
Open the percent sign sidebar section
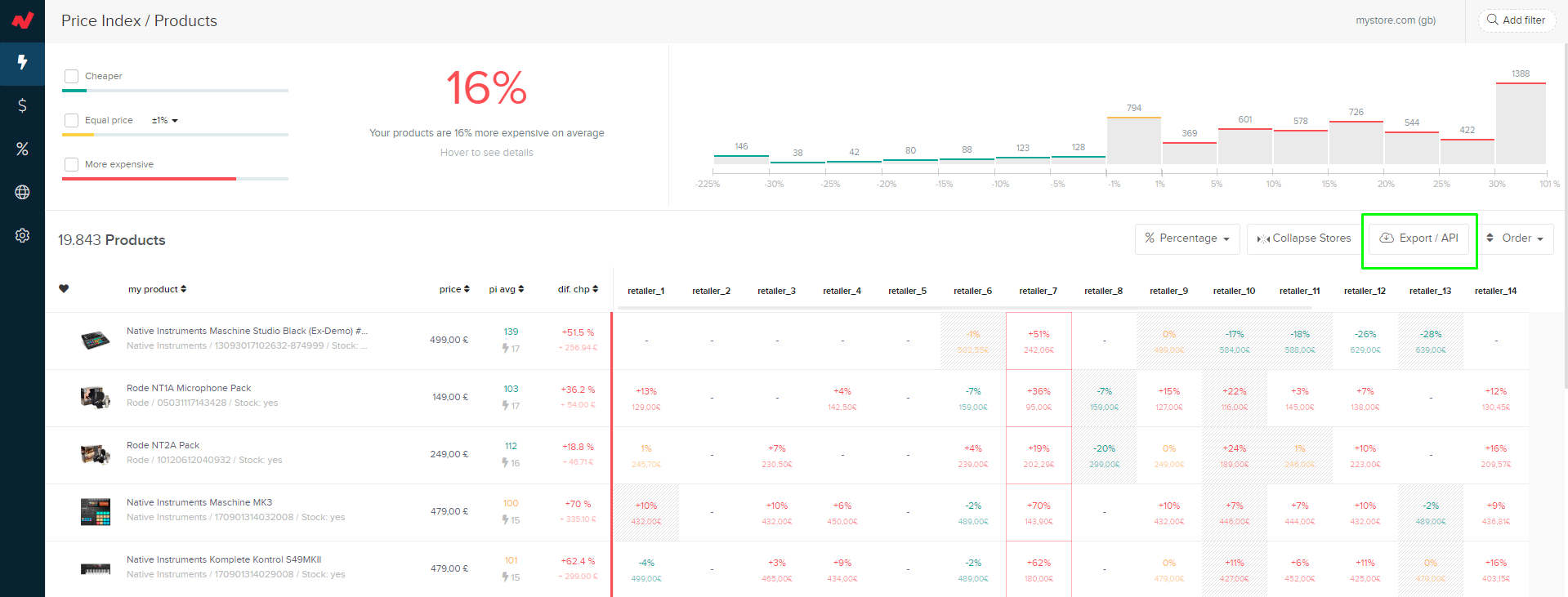coord(22,149)
